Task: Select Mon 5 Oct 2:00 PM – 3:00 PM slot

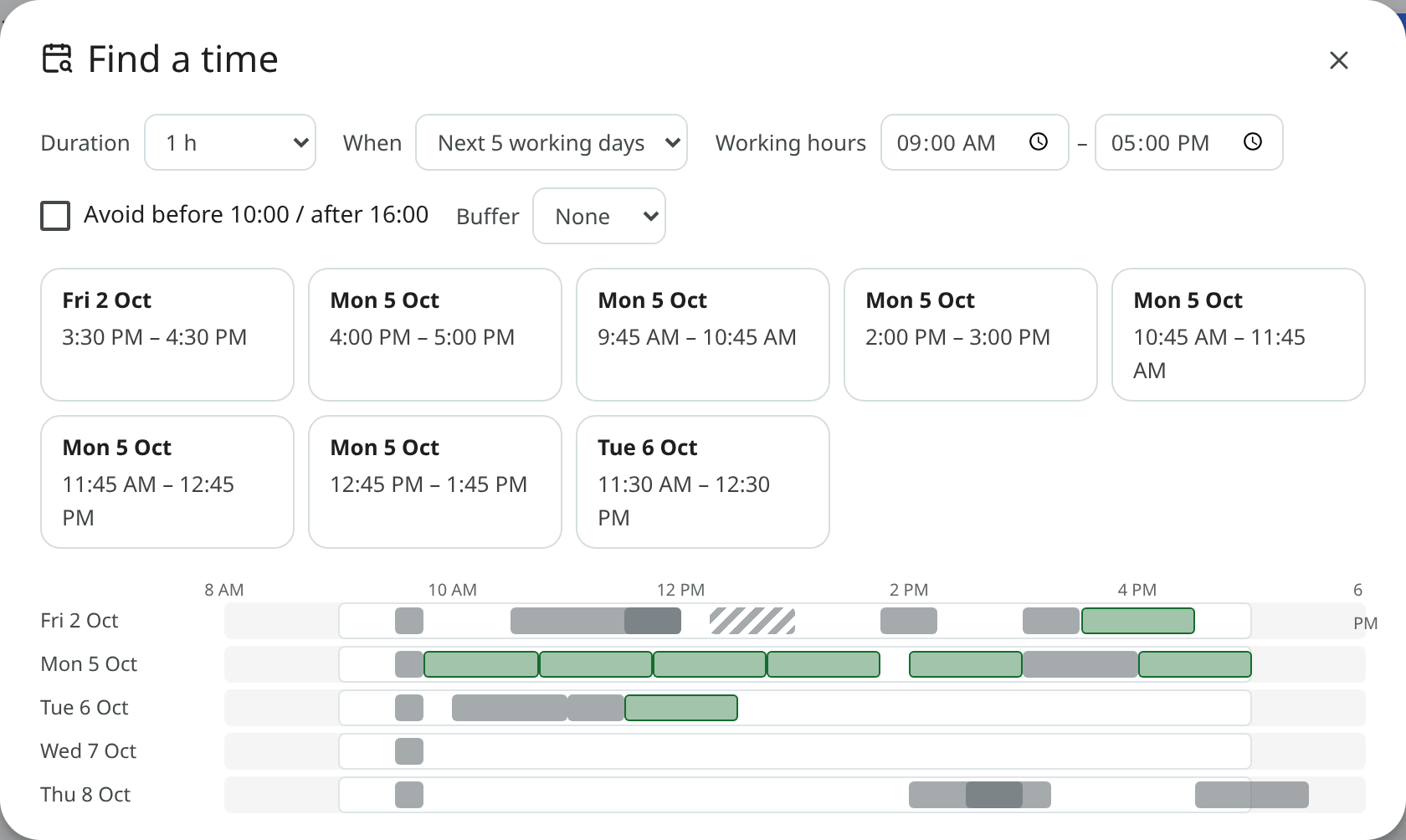Action: 971,335
